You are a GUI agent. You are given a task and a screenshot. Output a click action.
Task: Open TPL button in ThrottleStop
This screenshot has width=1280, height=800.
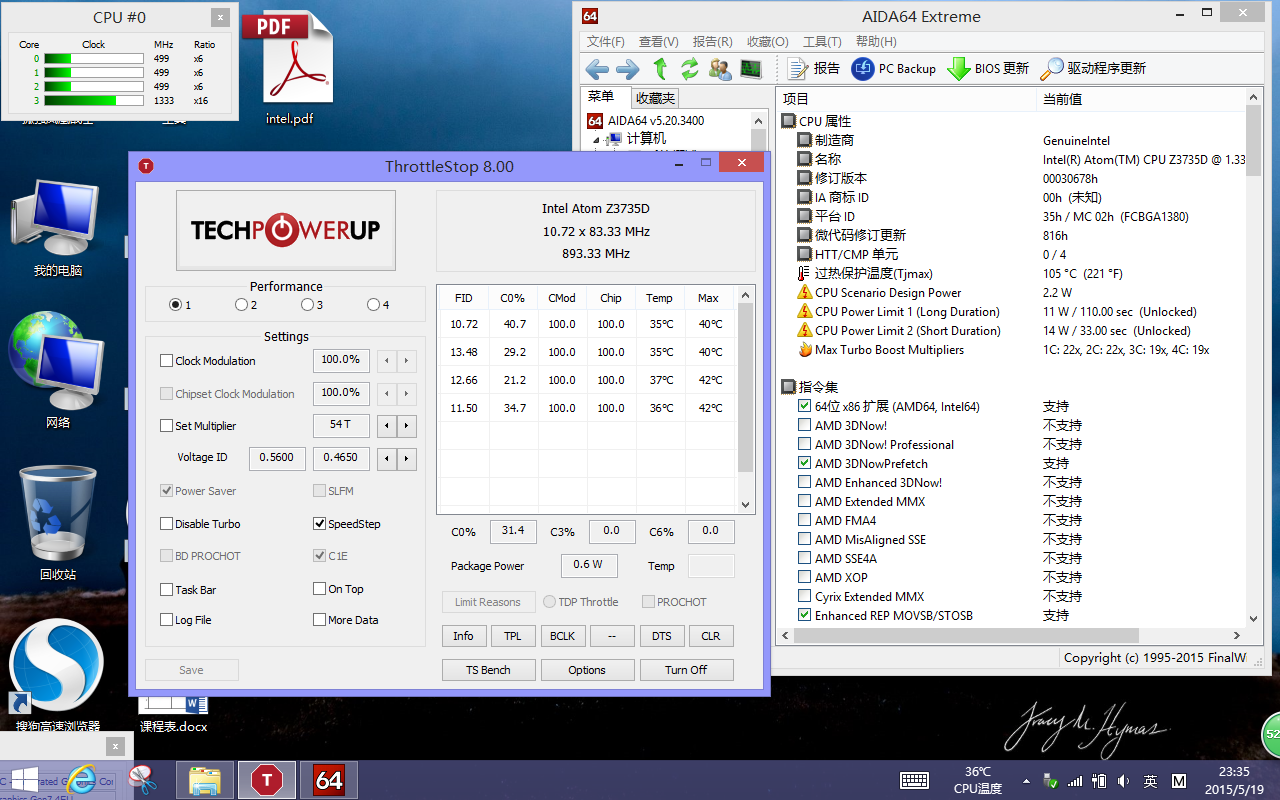point(513,636)
